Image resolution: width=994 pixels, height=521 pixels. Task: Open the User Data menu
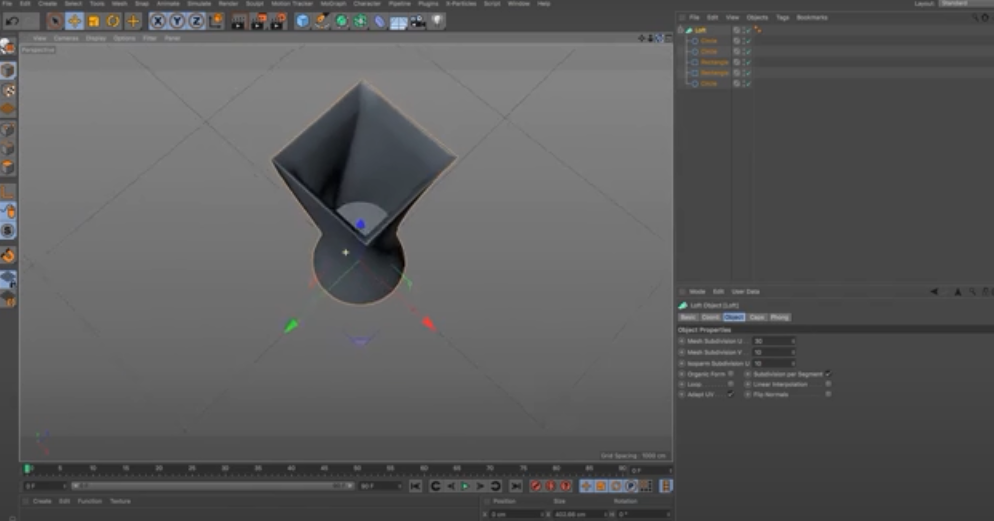pos(746,292)
